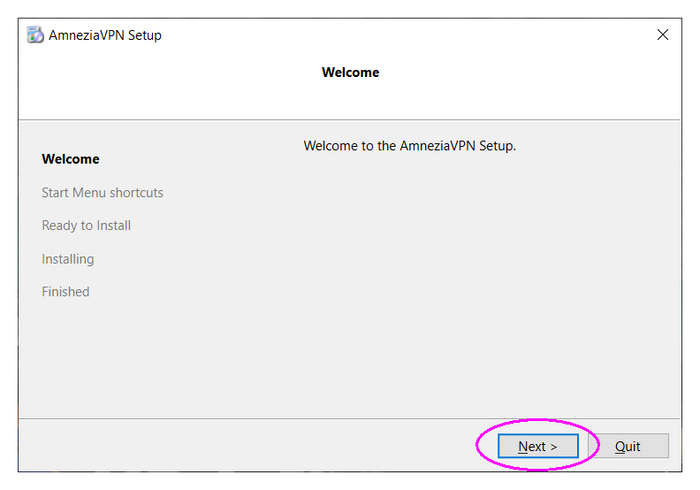The width and height of the screenshot is (700, 490).
Task: Select the Installing step in sidebar
Action: tap(68, 259)
